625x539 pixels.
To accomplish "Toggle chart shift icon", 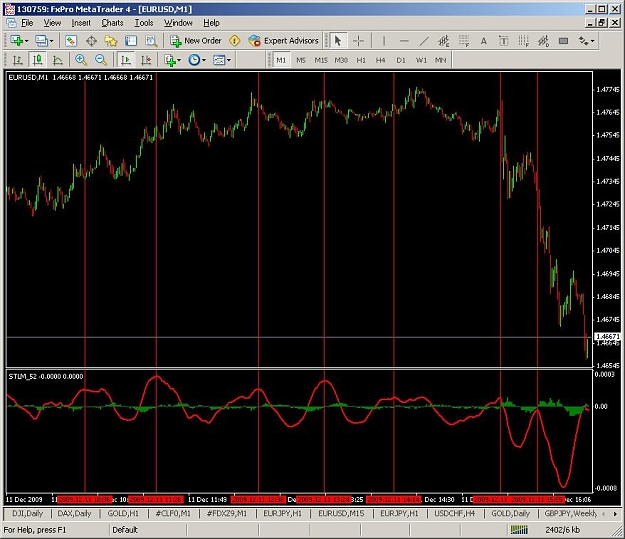I will 146,60.
